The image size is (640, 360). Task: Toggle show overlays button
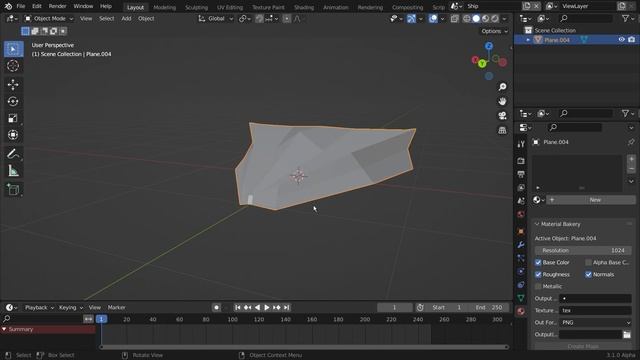pos(433,19)
